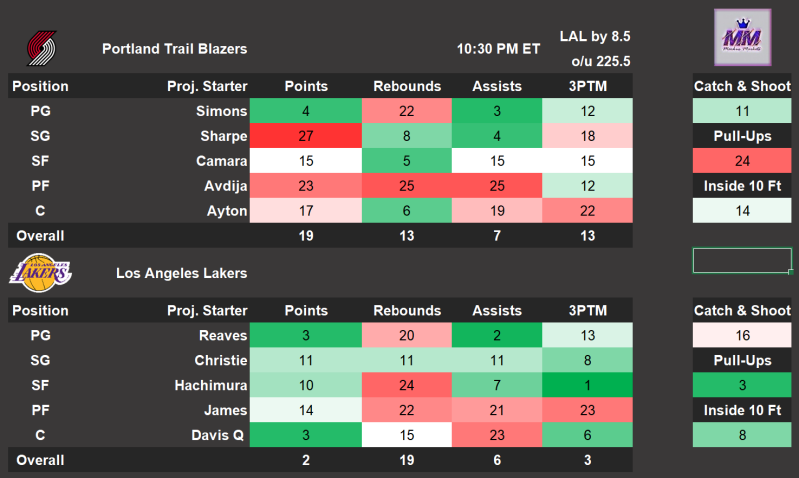The width and height of the screenshot is (799, 478).
Task: Select the Los Angeles Lakers team name
Action: coord(181,272)
